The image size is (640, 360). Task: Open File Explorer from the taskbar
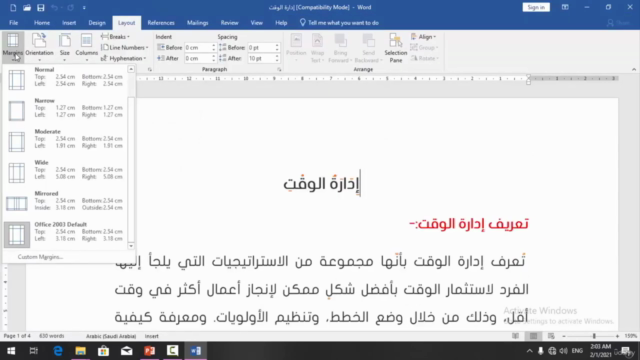(80, 351)
